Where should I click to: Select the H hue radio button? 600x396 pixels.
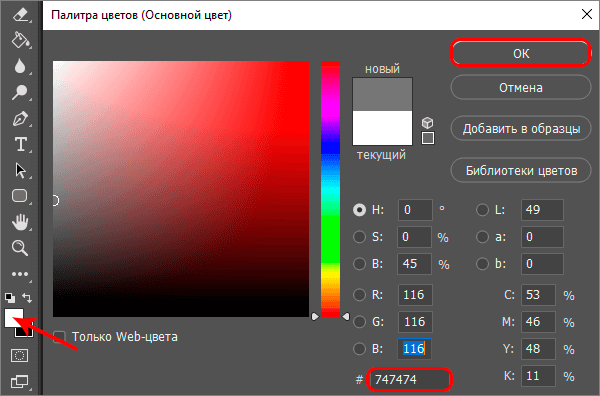[359, 210]
